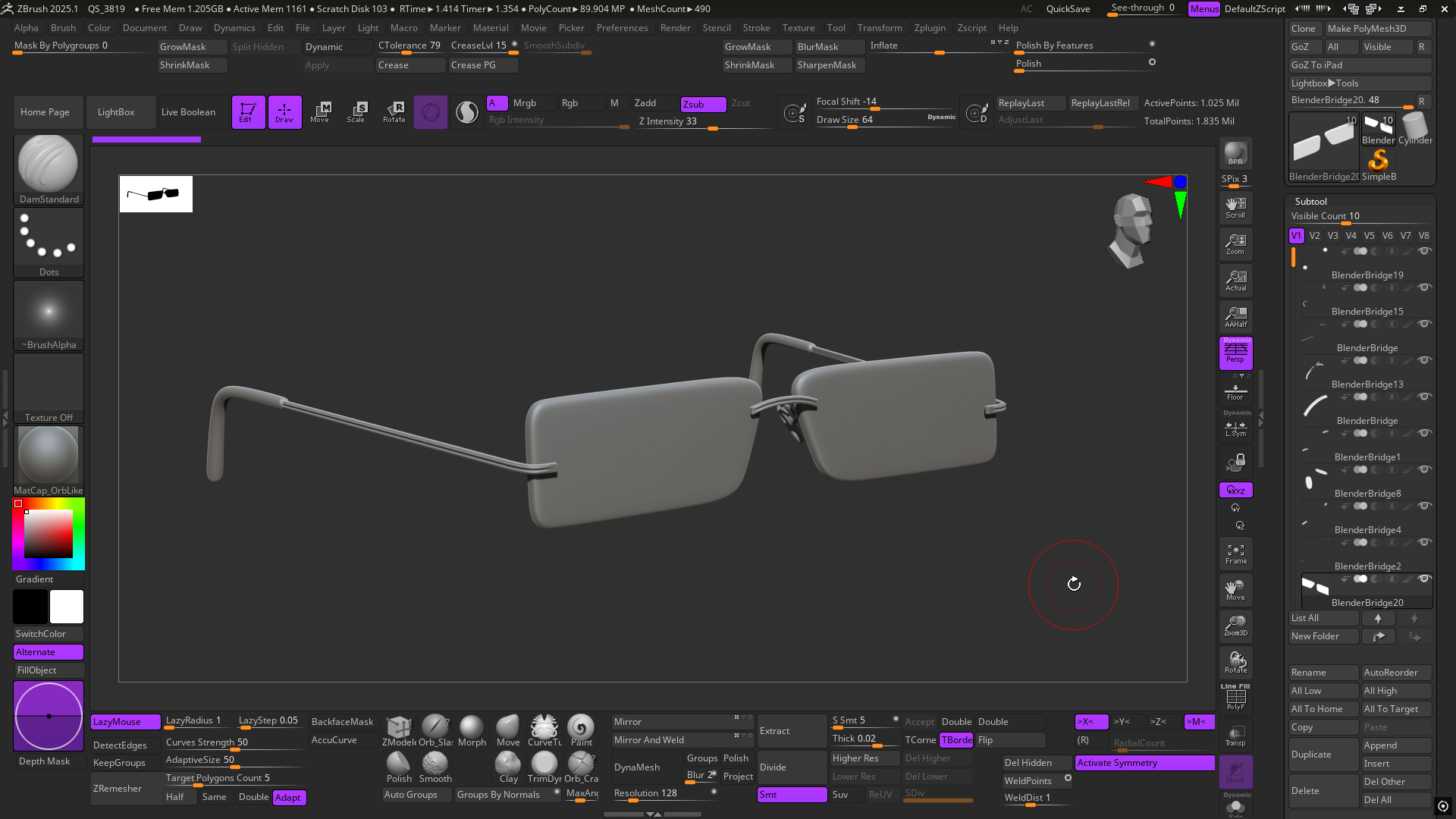1456x819 pixels.
Task: Toggle Zsub sculpt mode
Action: coord(702,104)
